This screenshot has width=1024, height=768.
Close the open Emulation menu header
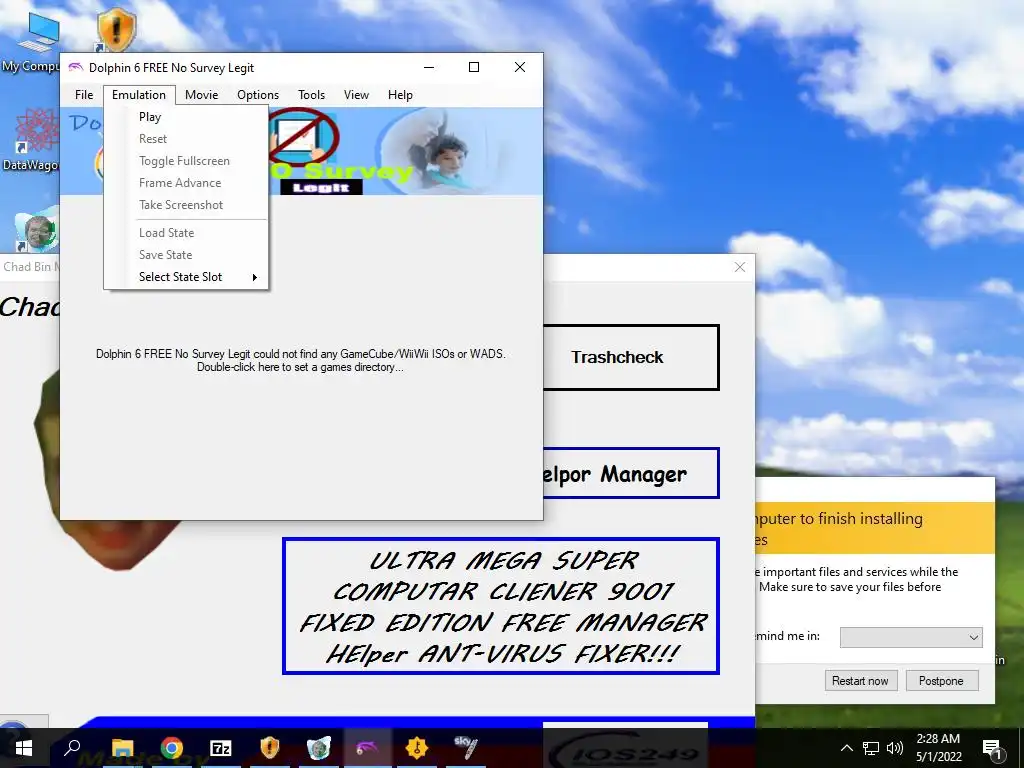[139, 95]
